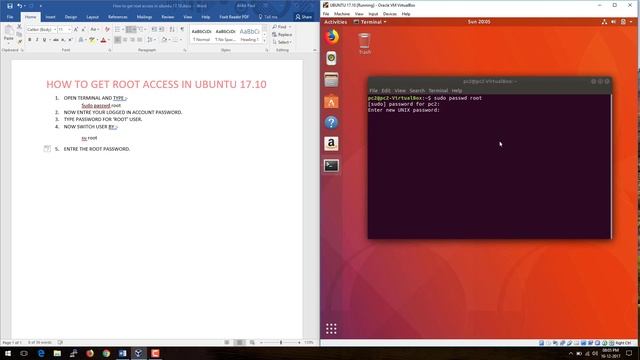Screen dimensions: 640x360
Task: Apply red font color
Action: point(103,40)
